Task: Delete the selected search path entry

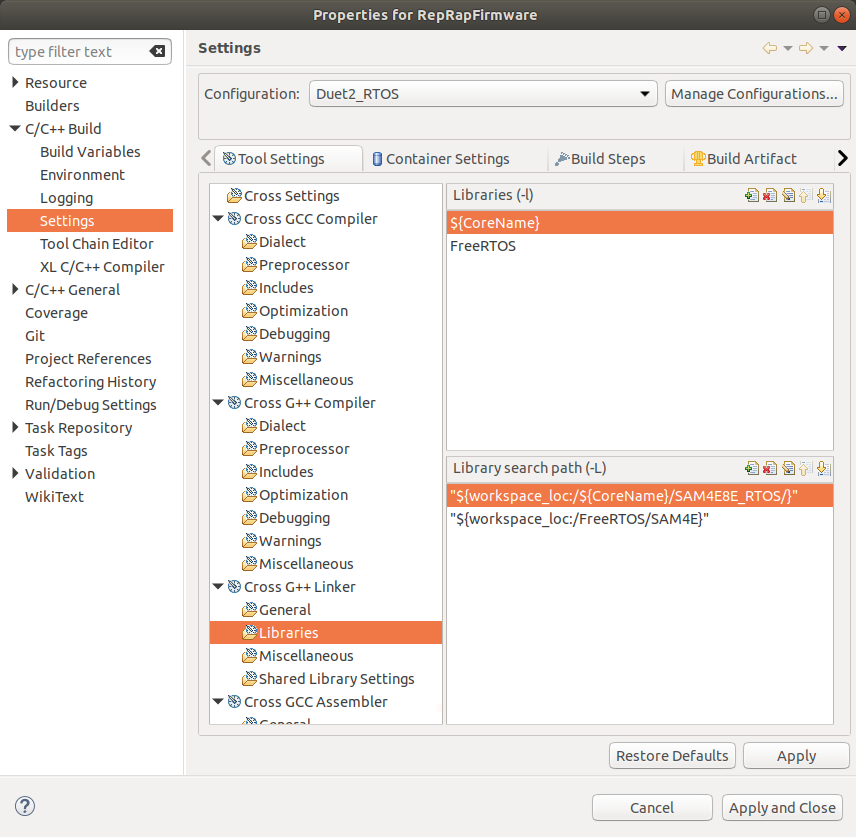Action: [x=770, y=467]
